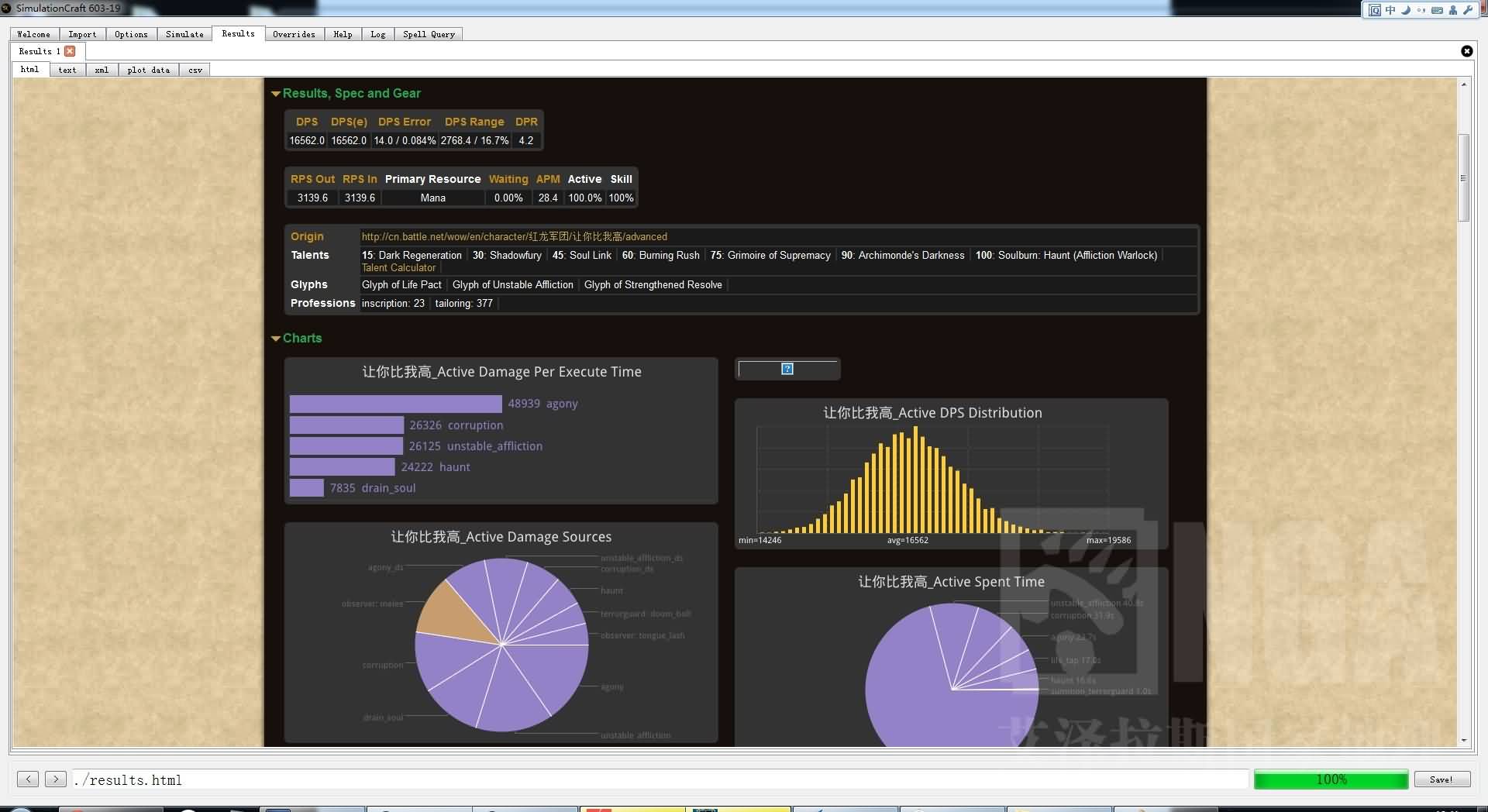1488x812 pixels.
Task: Open the plot data tab
Action: pos(148,70)
